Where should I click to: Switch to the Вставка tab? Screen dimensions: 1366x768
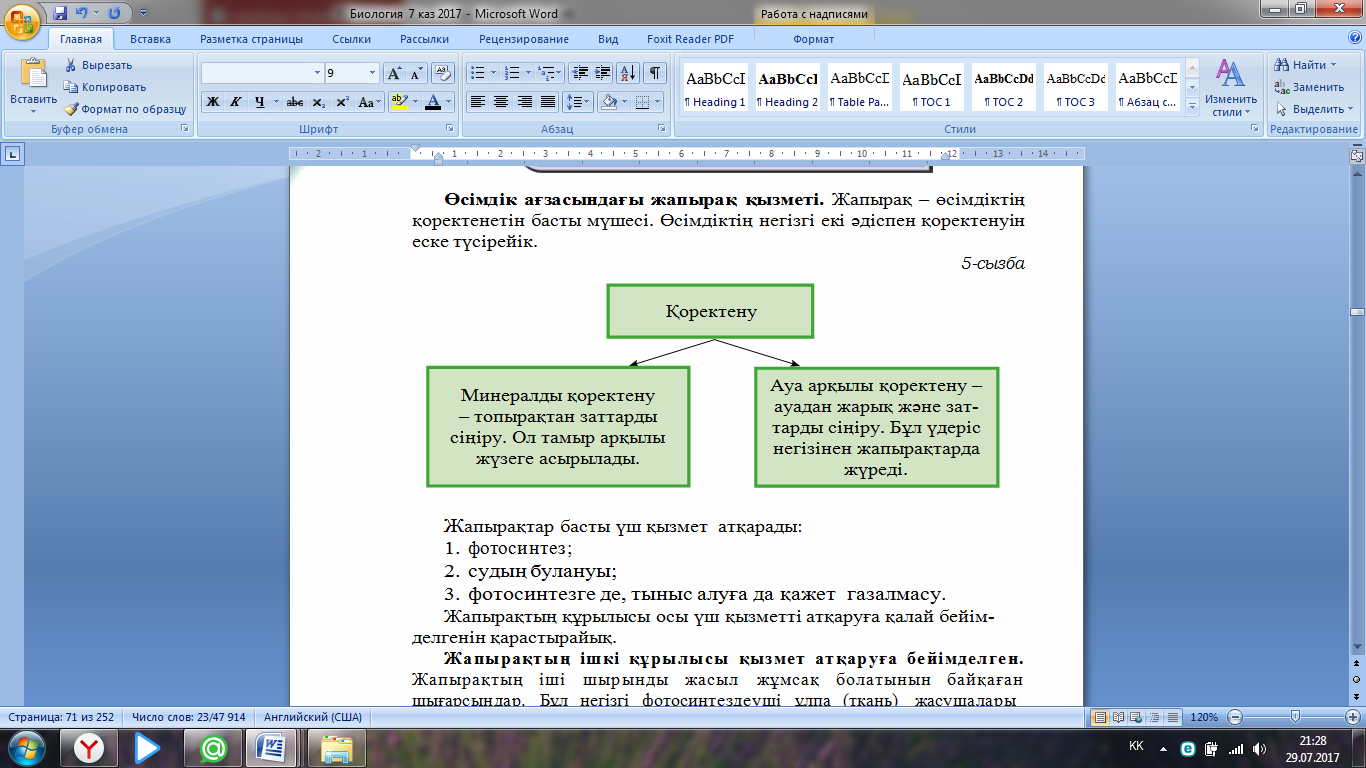(150, 39)
